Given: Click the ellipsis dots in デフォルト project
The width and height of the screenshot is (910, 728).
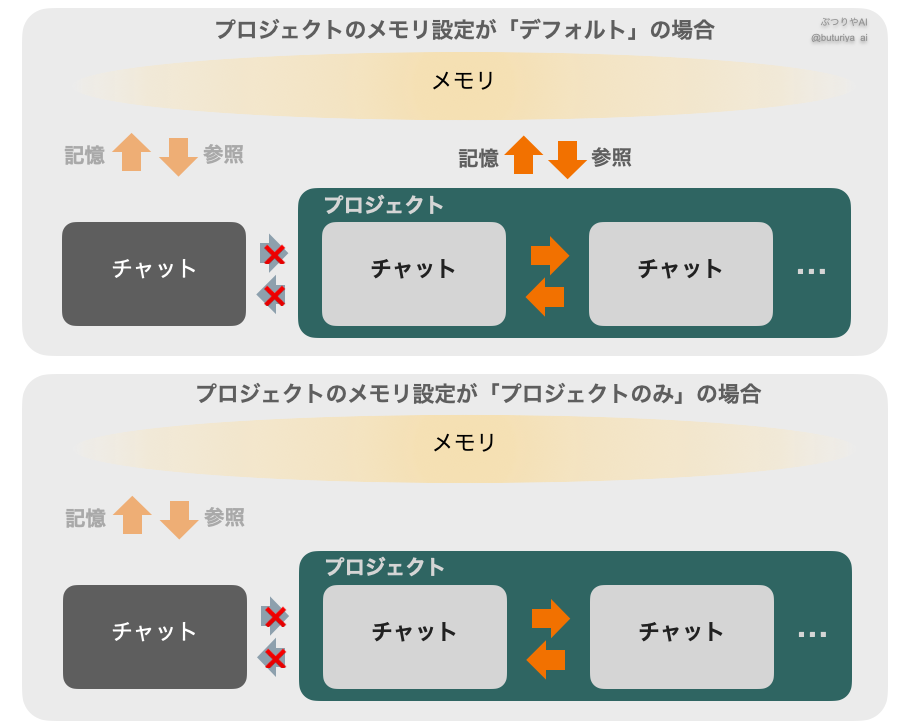Looking at the screenshot, I should (812, 271).
